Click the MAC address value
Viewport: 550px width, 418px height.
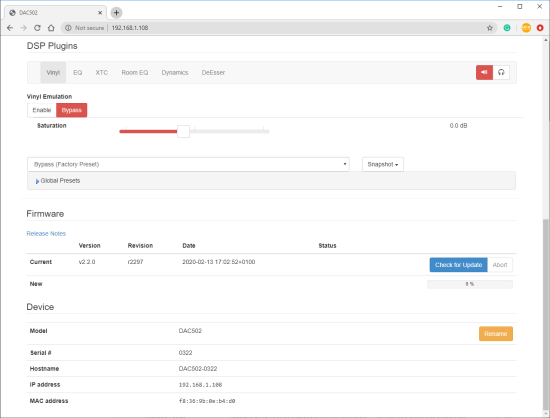pos(207,401)
